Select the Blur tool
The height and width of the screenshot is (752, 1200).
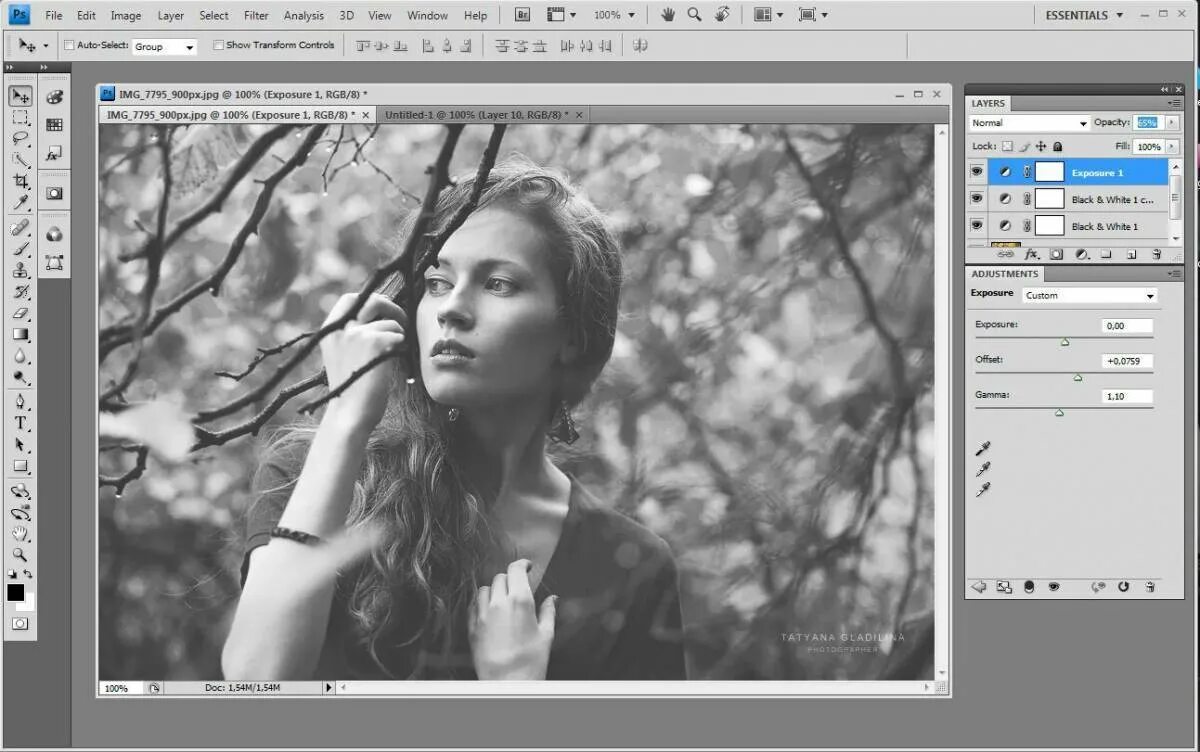click(x=20, y=356)
